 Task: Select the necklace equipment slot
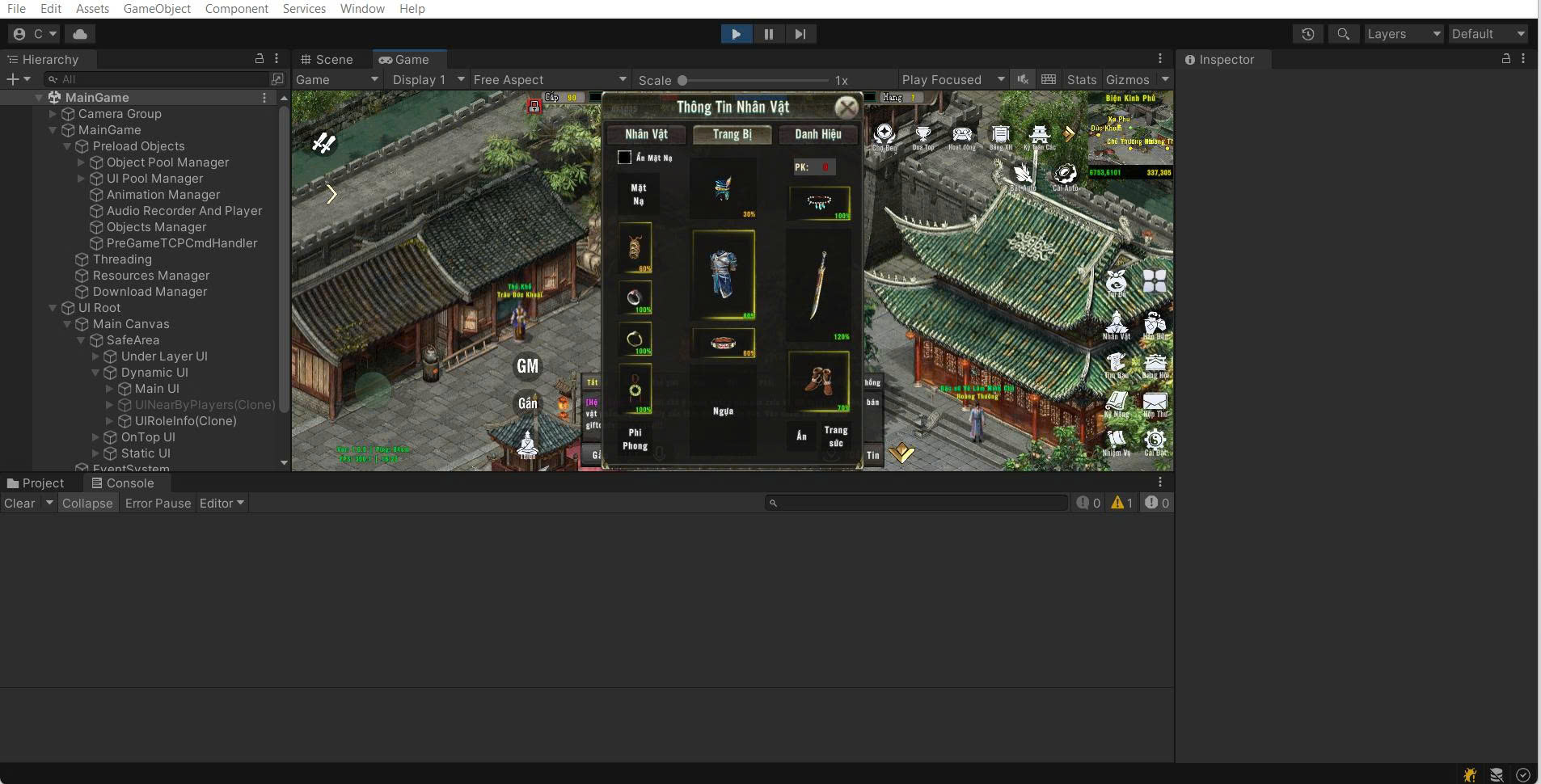[819, 203]
